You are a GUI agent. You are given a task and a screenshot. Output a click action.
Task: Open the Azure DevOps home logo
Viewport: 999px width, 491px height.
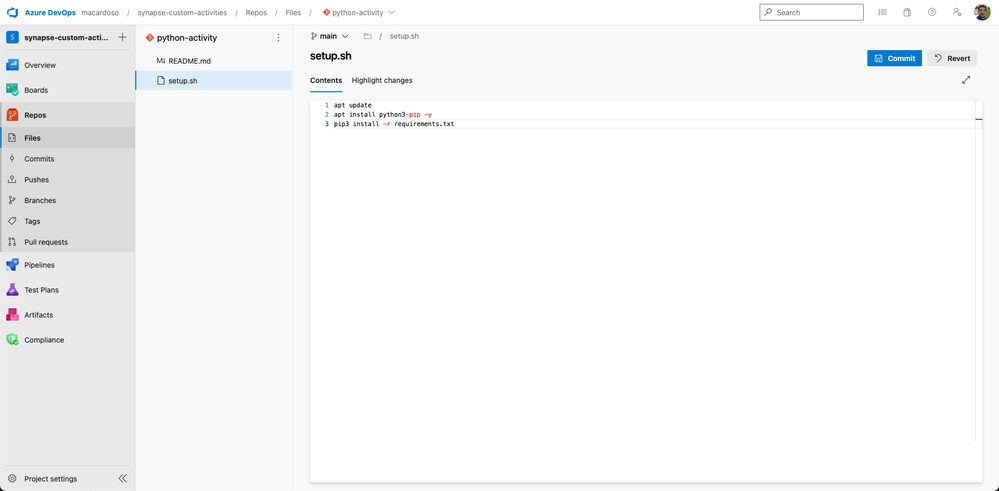point(12,13)
